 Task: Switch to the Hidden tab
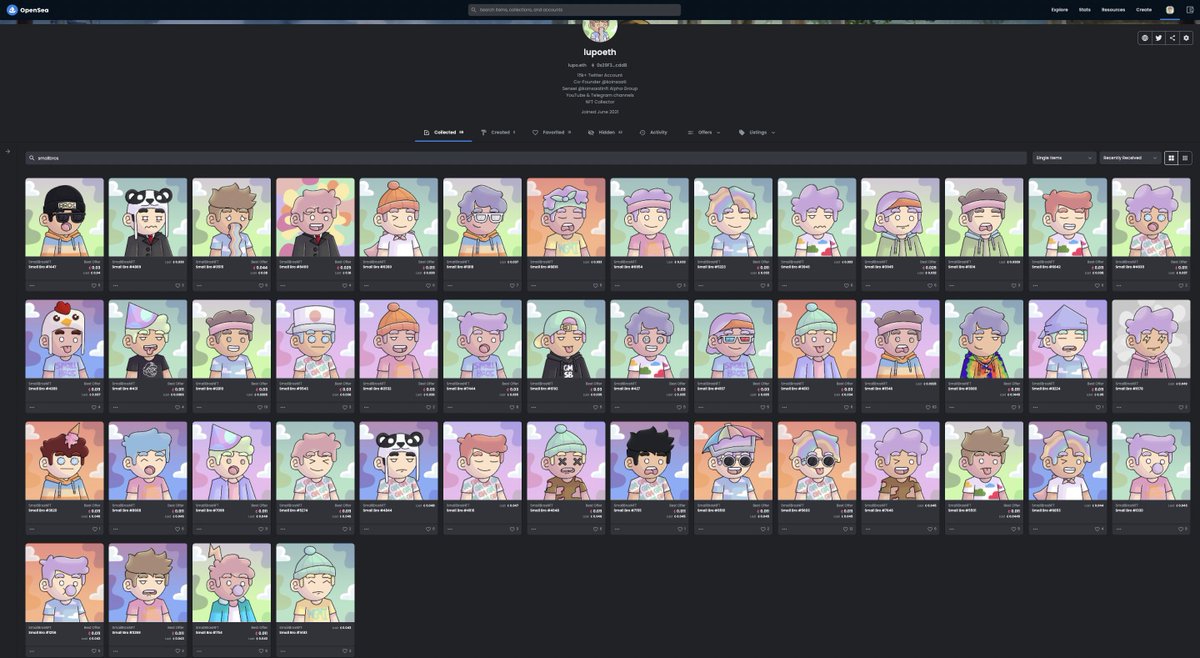coord(605,132)
